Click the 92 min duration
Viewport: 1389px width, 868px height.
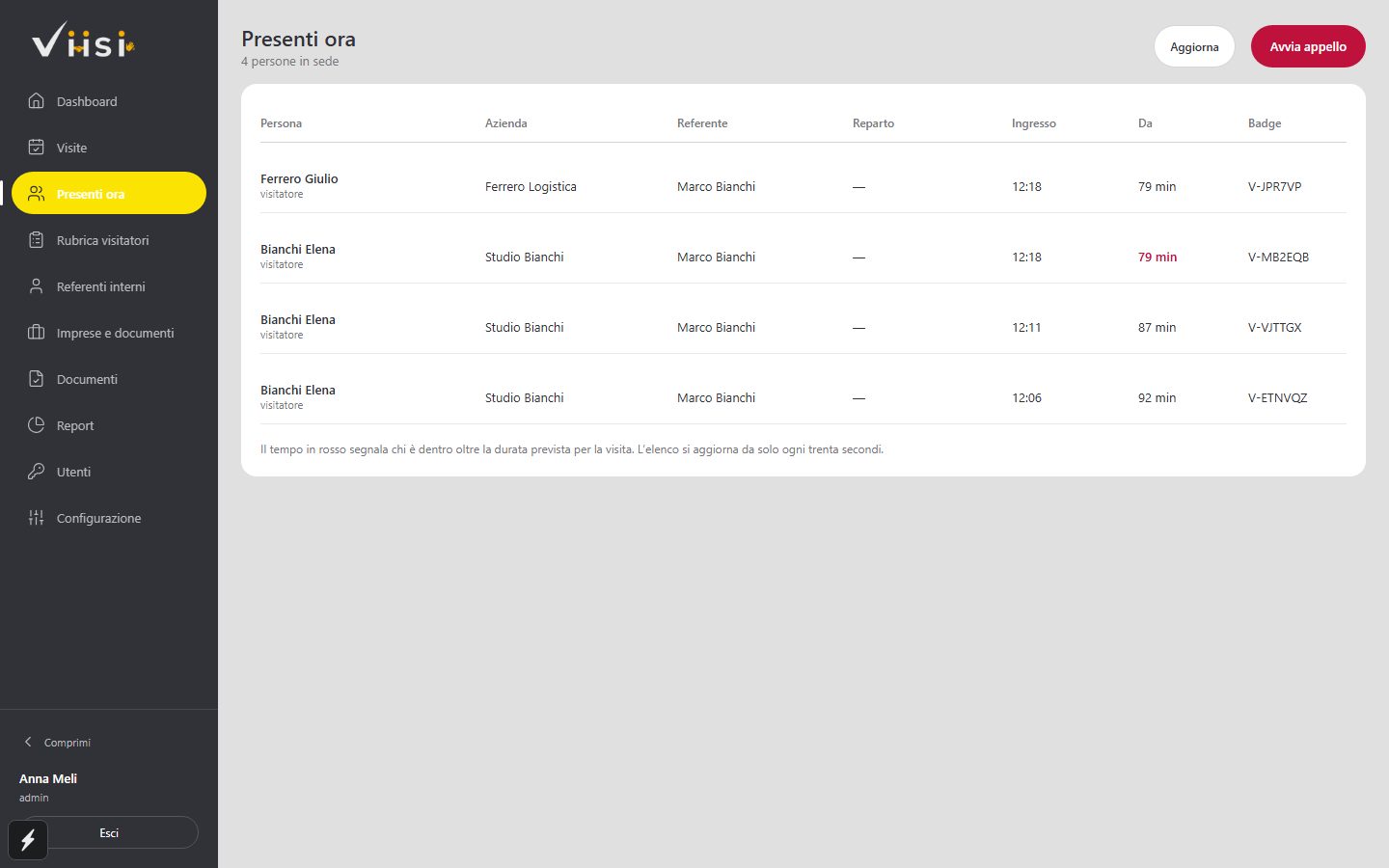pyautogui.click(x=1157, y=397)
